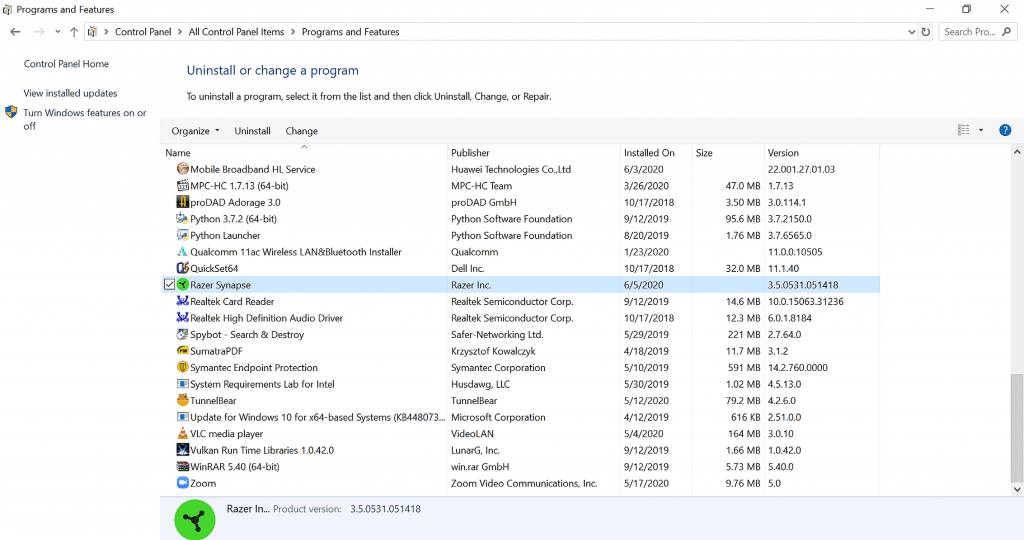Viewport: 1024px width, 540px height.
Task: Click the win.rar GmbH publisher cell
Action: [480, 466]
